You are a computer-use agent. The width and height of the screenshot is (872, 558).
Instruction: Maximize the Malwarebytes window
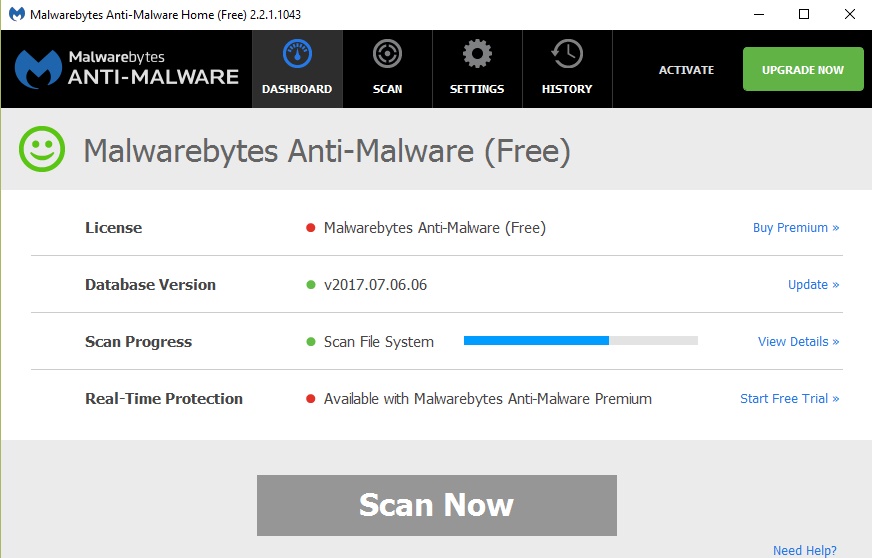[x=804, y=14]
